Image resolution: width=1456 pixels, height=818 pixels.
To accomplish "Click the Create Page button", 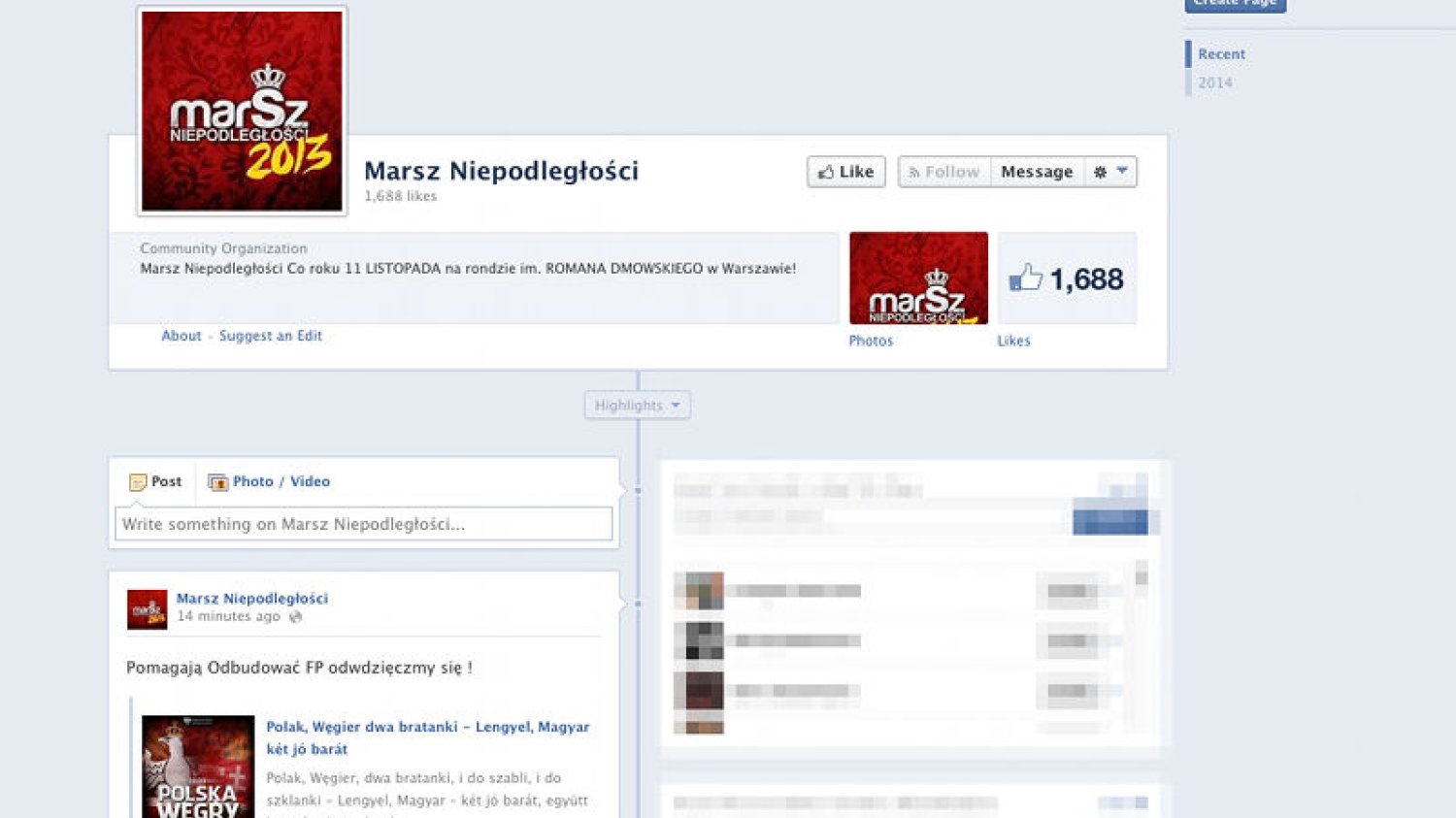I will 1235,5.
